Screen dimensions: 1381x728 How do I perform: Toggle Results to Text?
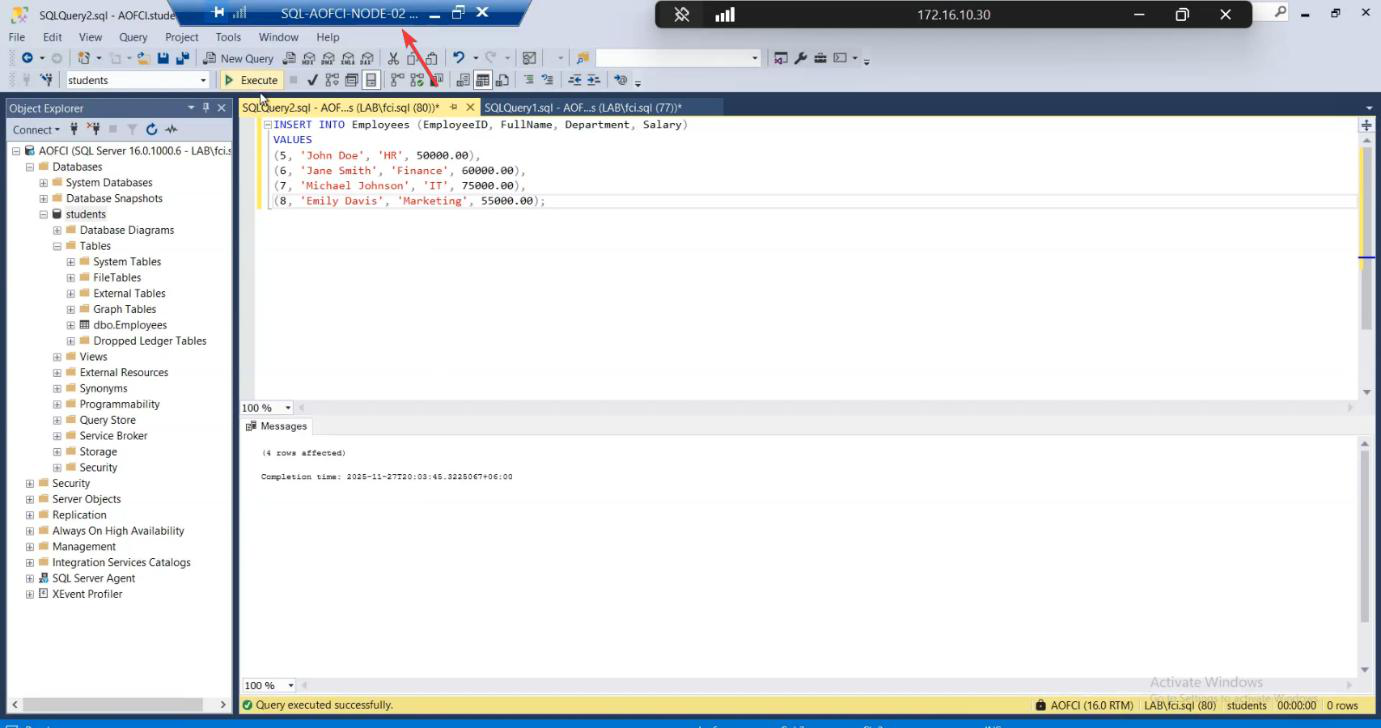(x=462, y=80)
